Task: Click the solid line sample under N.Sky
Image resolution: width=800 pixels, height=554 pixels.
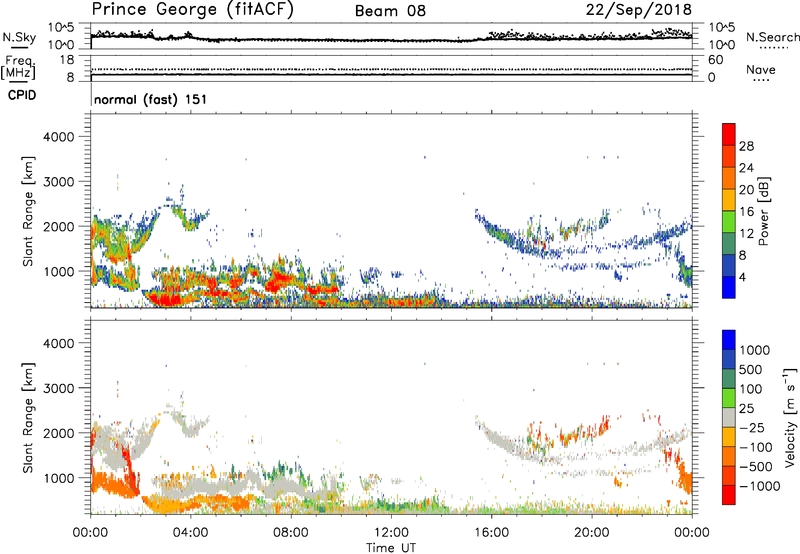Action: click(19, 47)
